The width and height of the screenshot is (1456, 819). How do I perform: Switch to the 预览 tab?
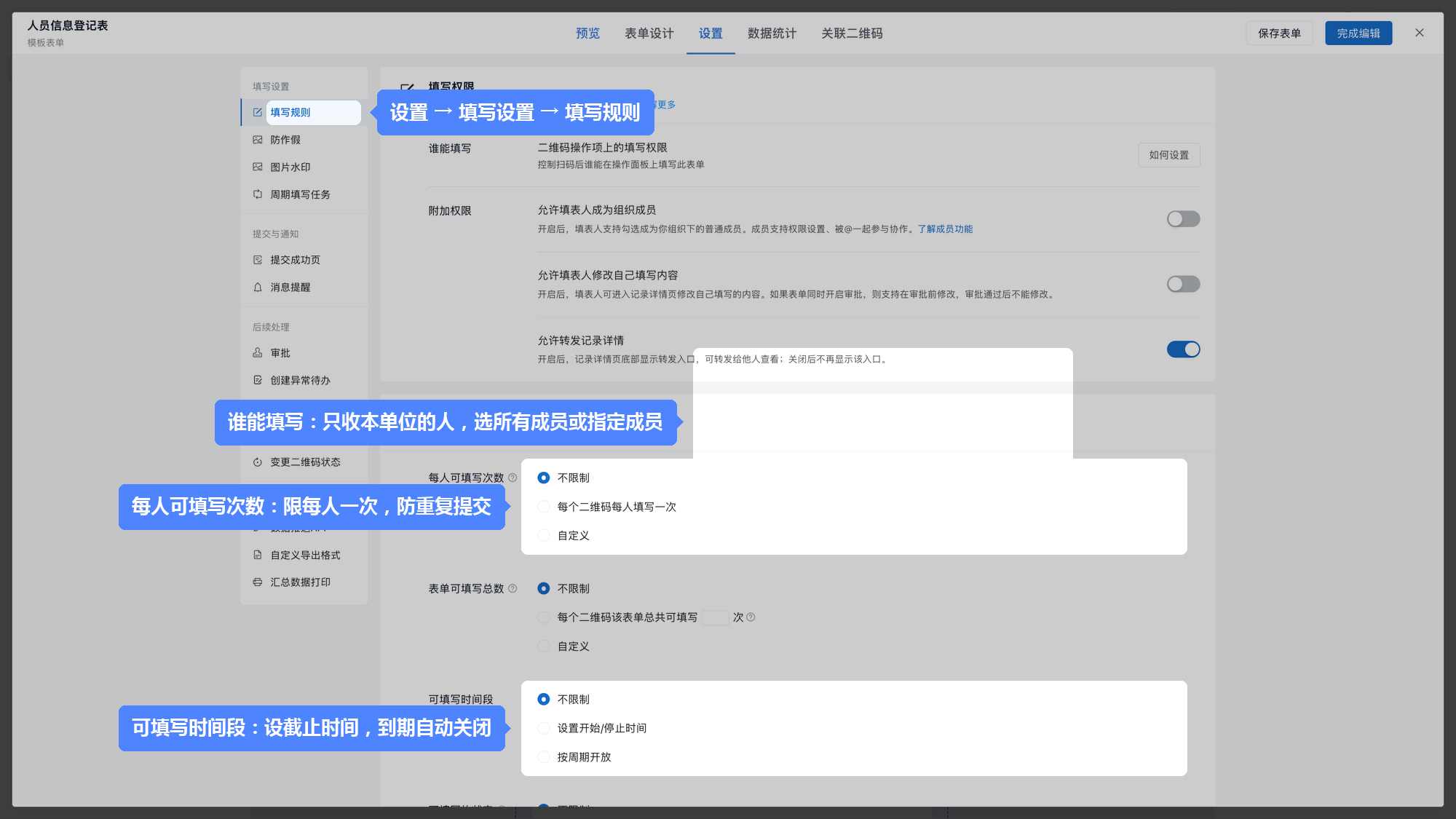(x=587, y=33)
